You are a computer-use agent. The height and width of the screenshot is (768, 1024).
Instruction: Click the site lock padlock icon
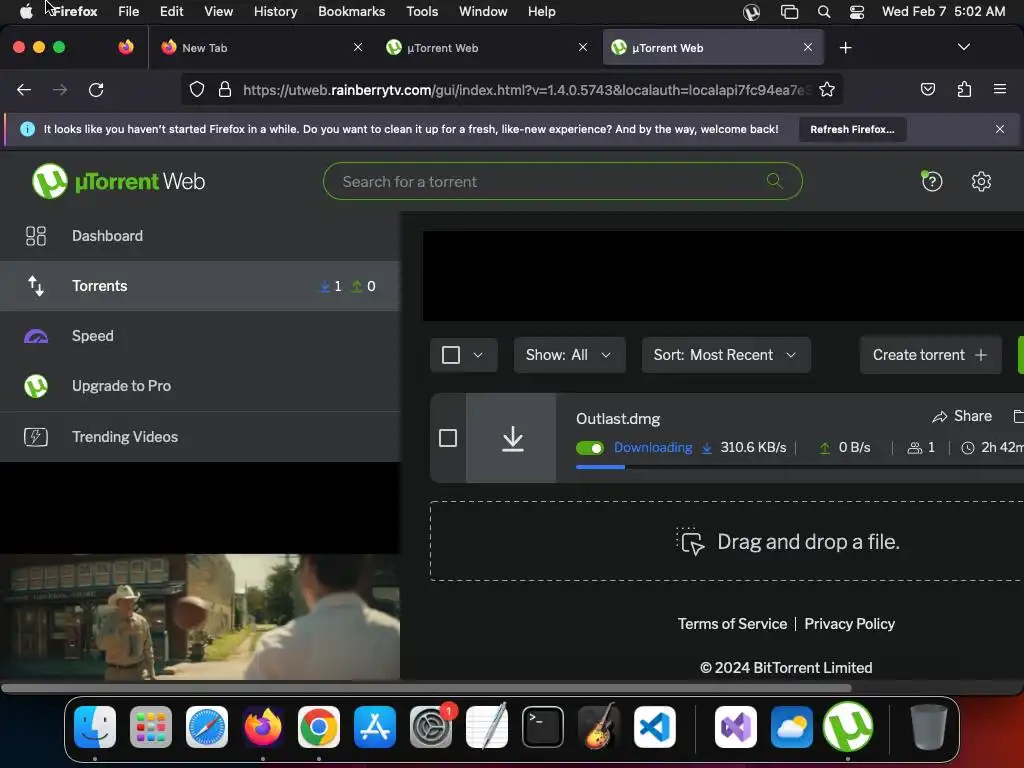(x=225, y=89)
